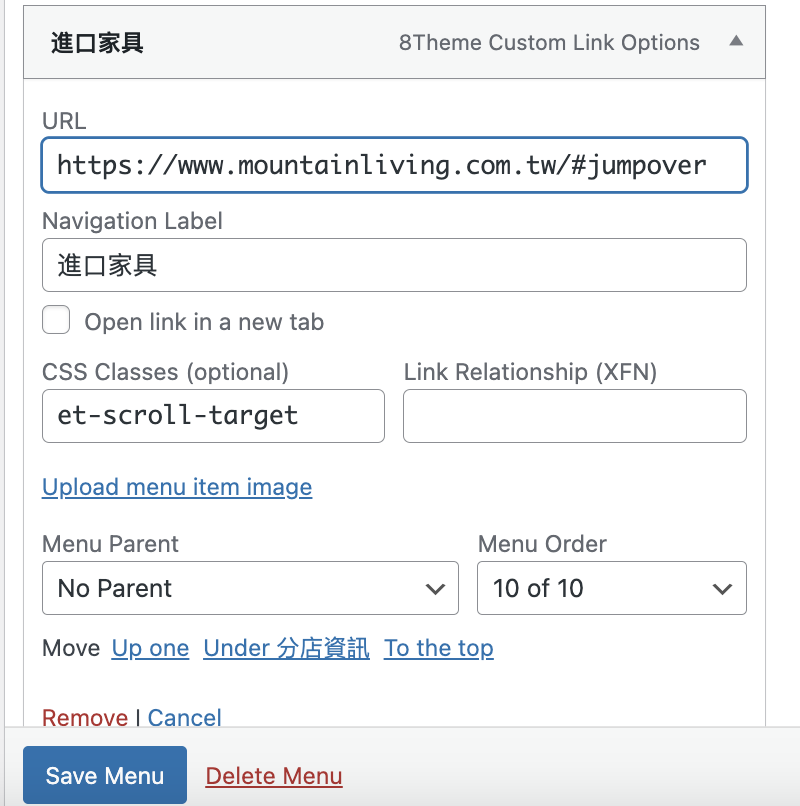Cancel menu item edits
800x806 pixels.
[185, 717]
